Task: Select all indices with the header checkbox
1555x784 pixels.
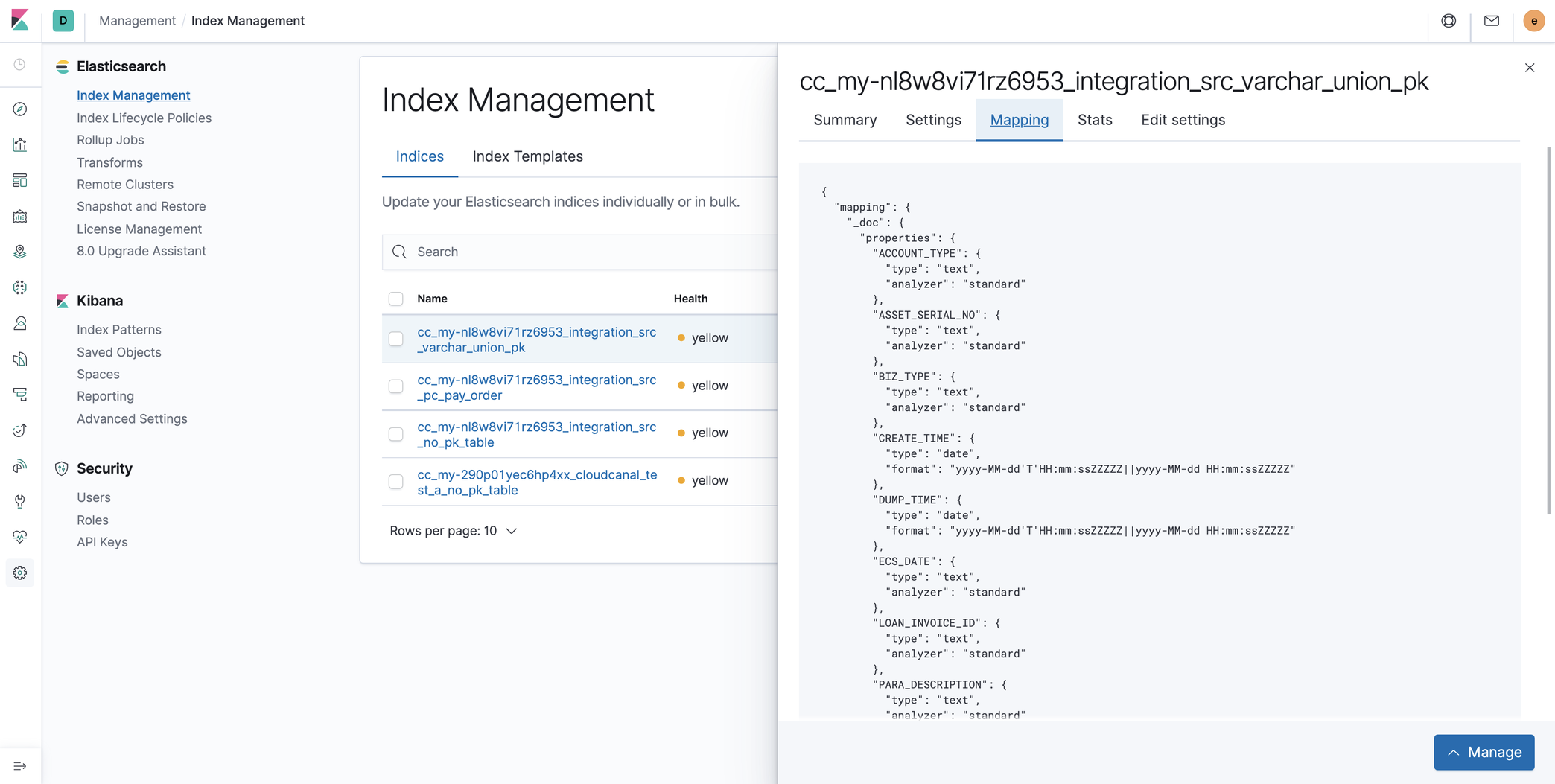Action: [x=395, y=299]
